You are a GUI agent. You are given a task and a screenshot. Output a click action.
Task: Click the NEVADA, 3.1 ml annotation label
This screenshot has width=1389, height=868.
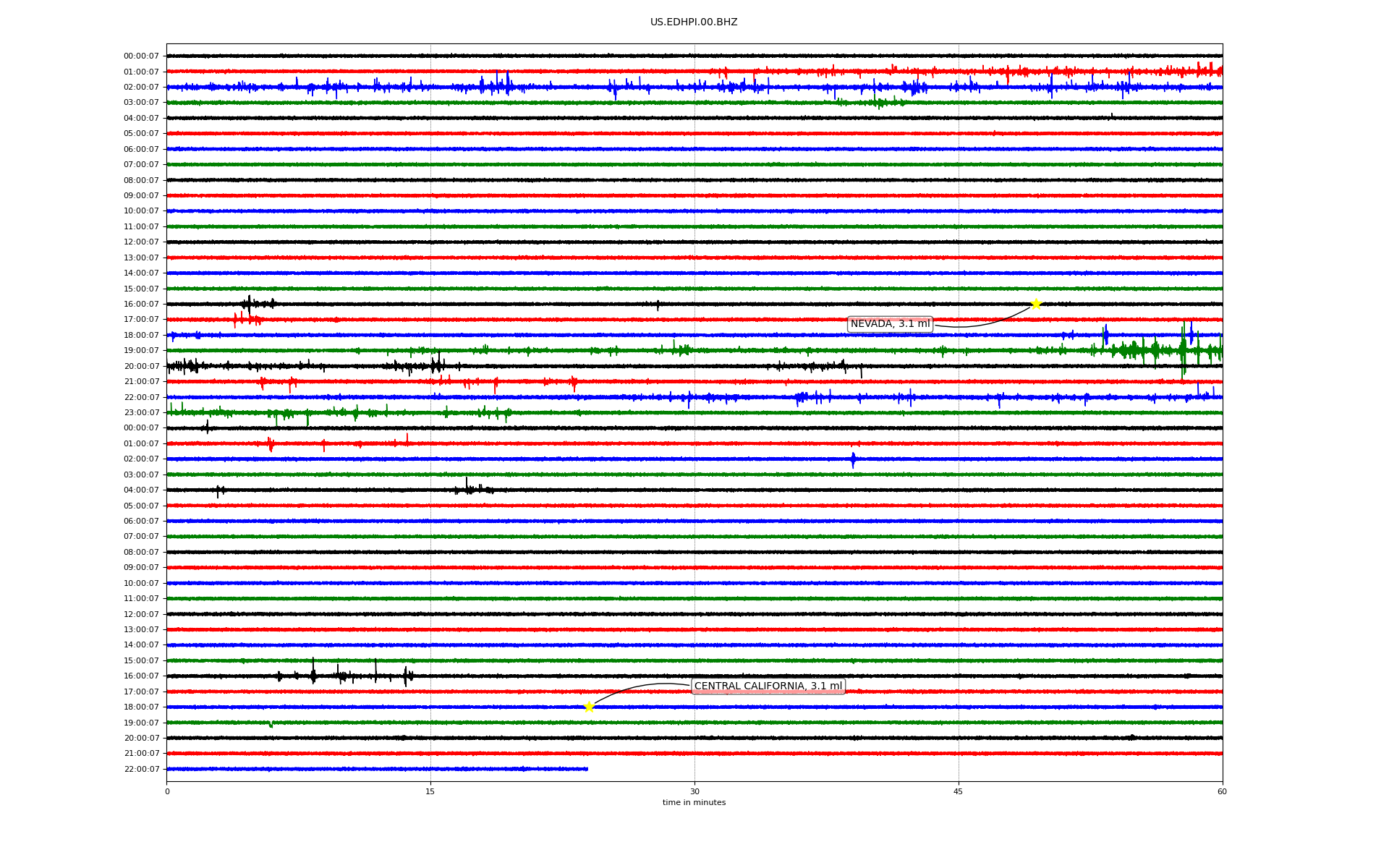(890, 324)
